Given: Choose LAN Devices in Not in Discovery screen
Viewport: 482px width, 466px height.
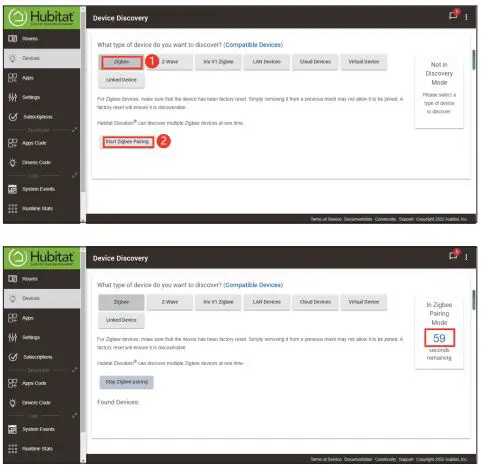Looking at the screenshot, I should click(x=267, y=62).
